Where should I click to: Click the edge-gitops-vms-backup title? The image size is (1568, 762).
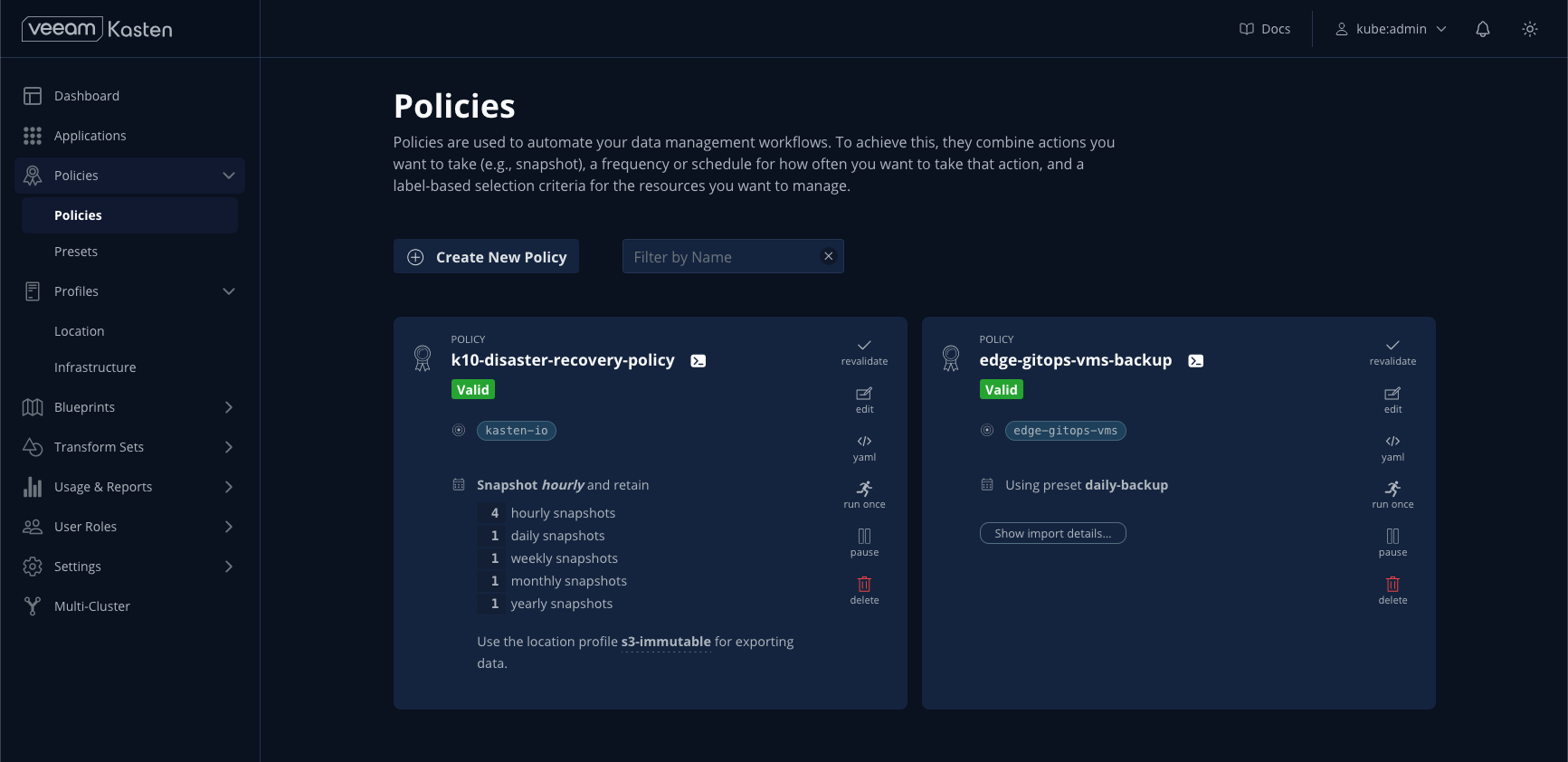(1075, 360)
